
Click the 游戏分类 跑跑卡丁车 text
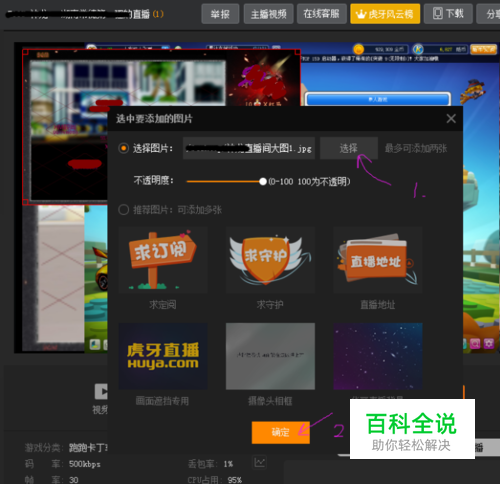coord(66,447)
